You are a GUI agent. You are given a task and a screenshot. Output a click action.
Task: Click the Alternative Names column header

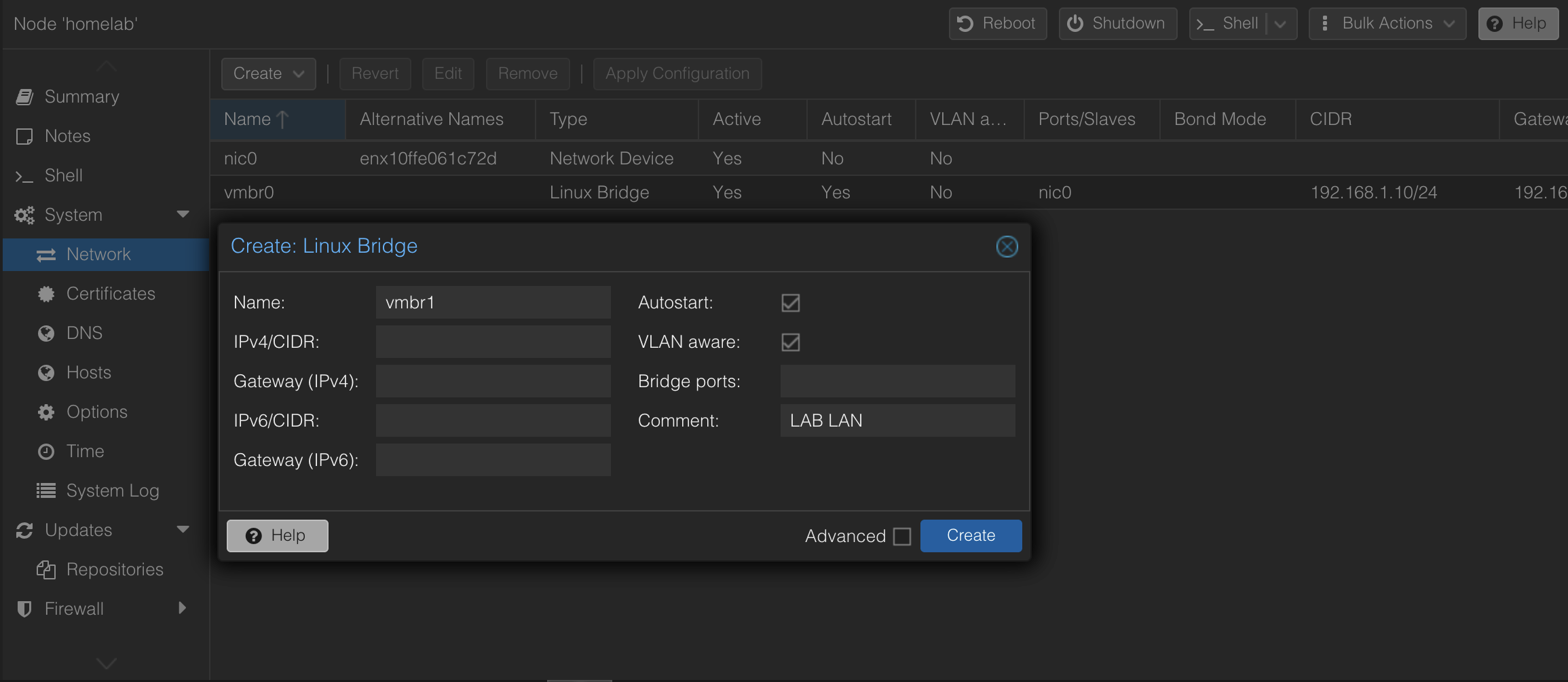[x=441, y=120]
